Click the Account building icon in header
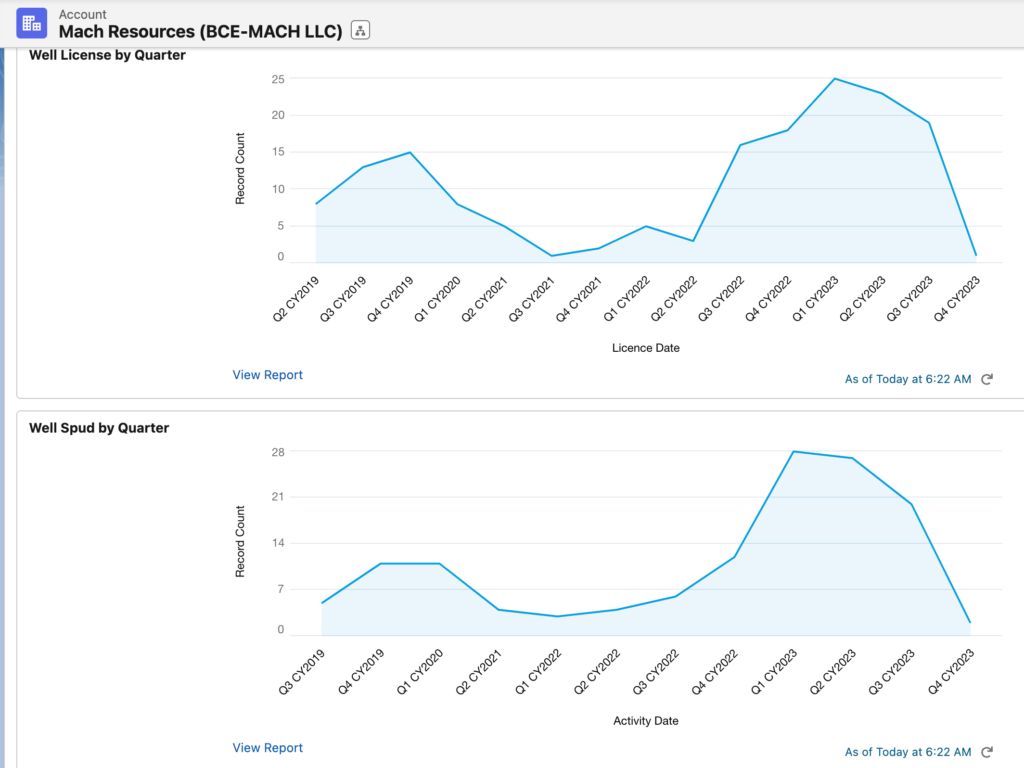This screenshot has height=768, width=1024. click(x=32, y=23)
